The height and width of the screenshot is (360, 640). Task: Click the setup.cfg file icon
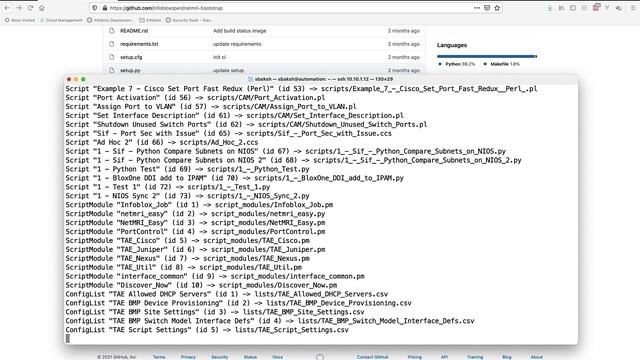pos(111,57)
